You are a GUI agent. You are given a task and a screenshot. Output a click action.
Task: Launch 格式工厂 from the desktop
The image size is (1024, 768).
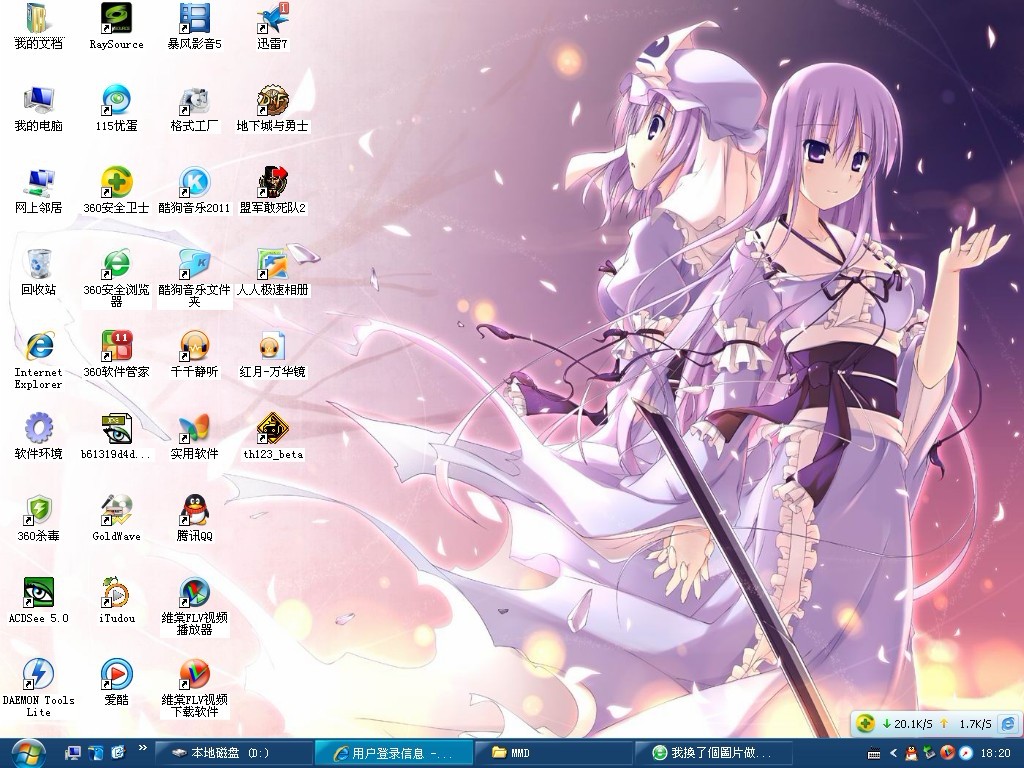click(194, 101)
